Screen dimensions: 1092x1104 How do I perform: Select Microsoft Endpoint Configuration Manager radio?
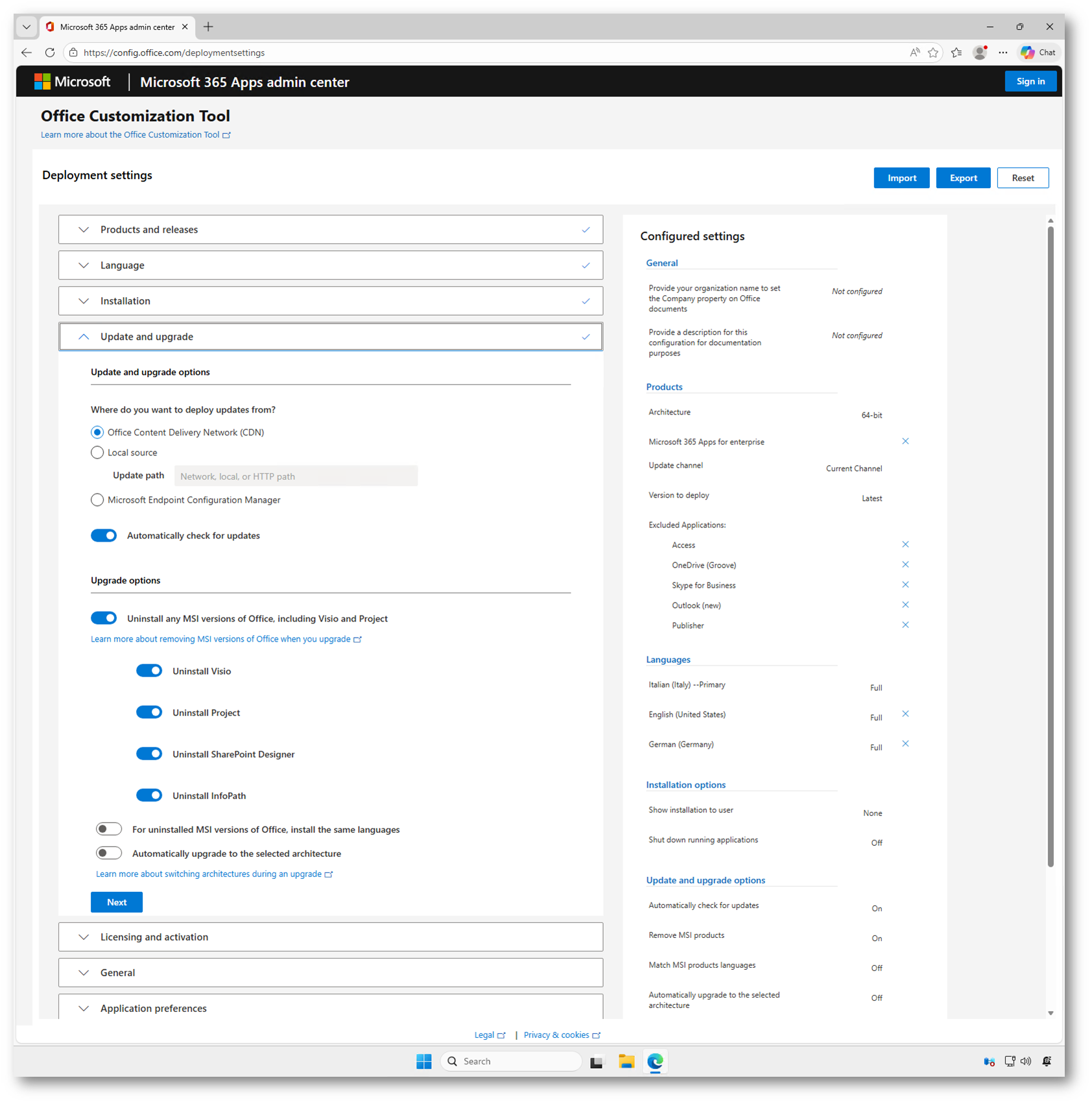coord(97,499)
